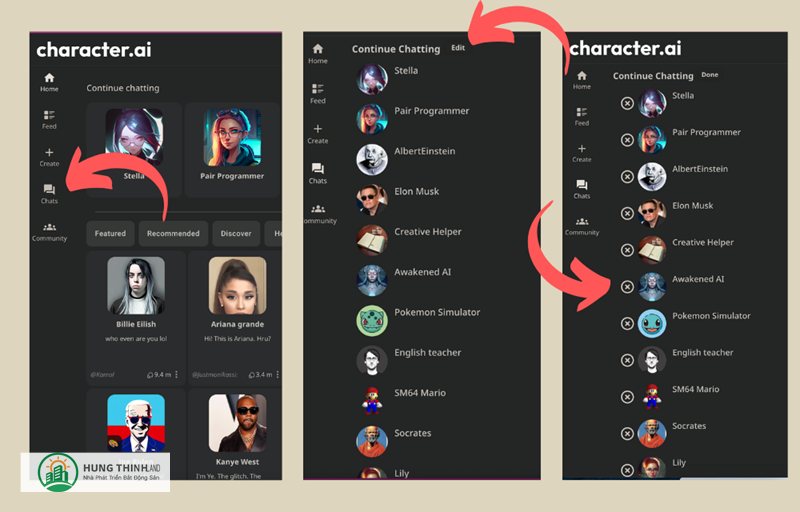Open Awakened AI chat in Edit list

click(404, 280)
